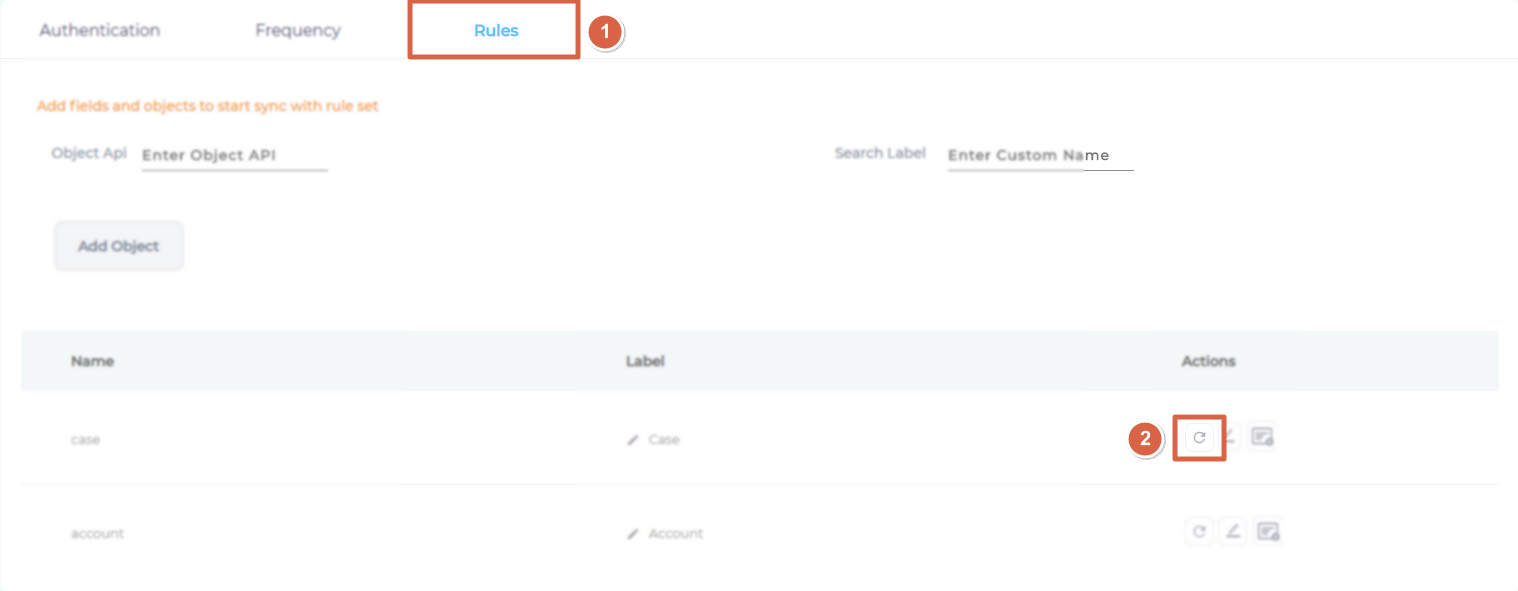1518x591 pixels.
Task: Switch to the Authentication tab
Action: pos(99,30)
